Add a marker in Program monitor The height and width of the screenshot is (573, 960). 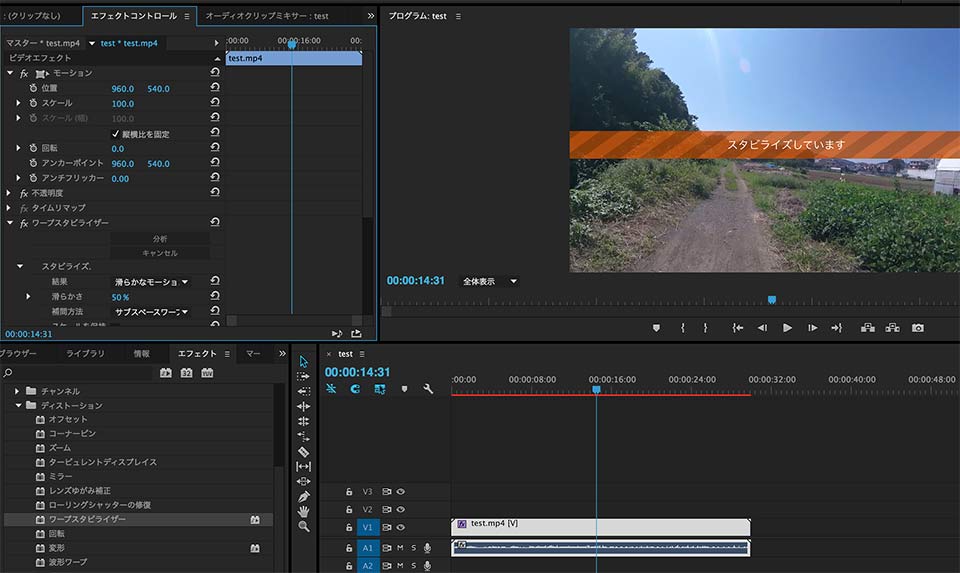click(x=656, y=328)
